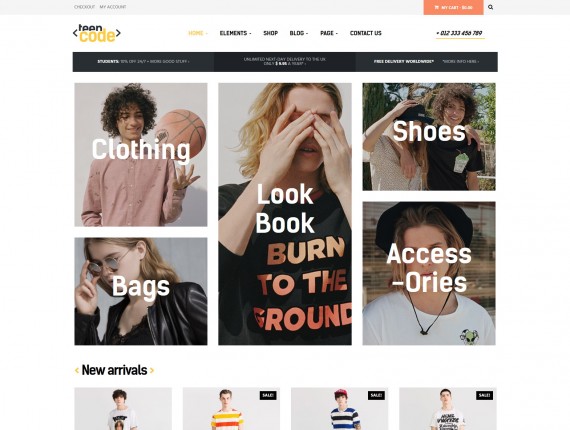Click the teen code logo
570x430 pixels.
[x=97, y=33]
